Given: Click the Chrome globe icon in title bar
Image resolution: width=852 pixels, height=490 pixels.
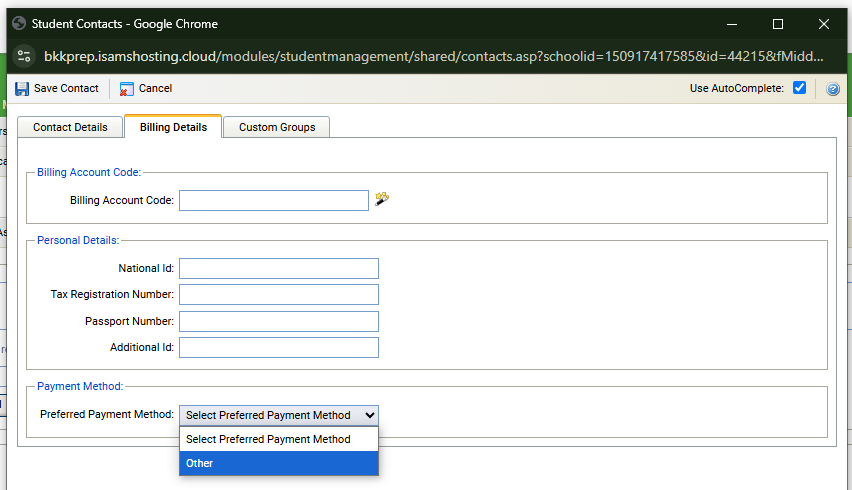Looking at the screenshot, I should pos(19,23).
